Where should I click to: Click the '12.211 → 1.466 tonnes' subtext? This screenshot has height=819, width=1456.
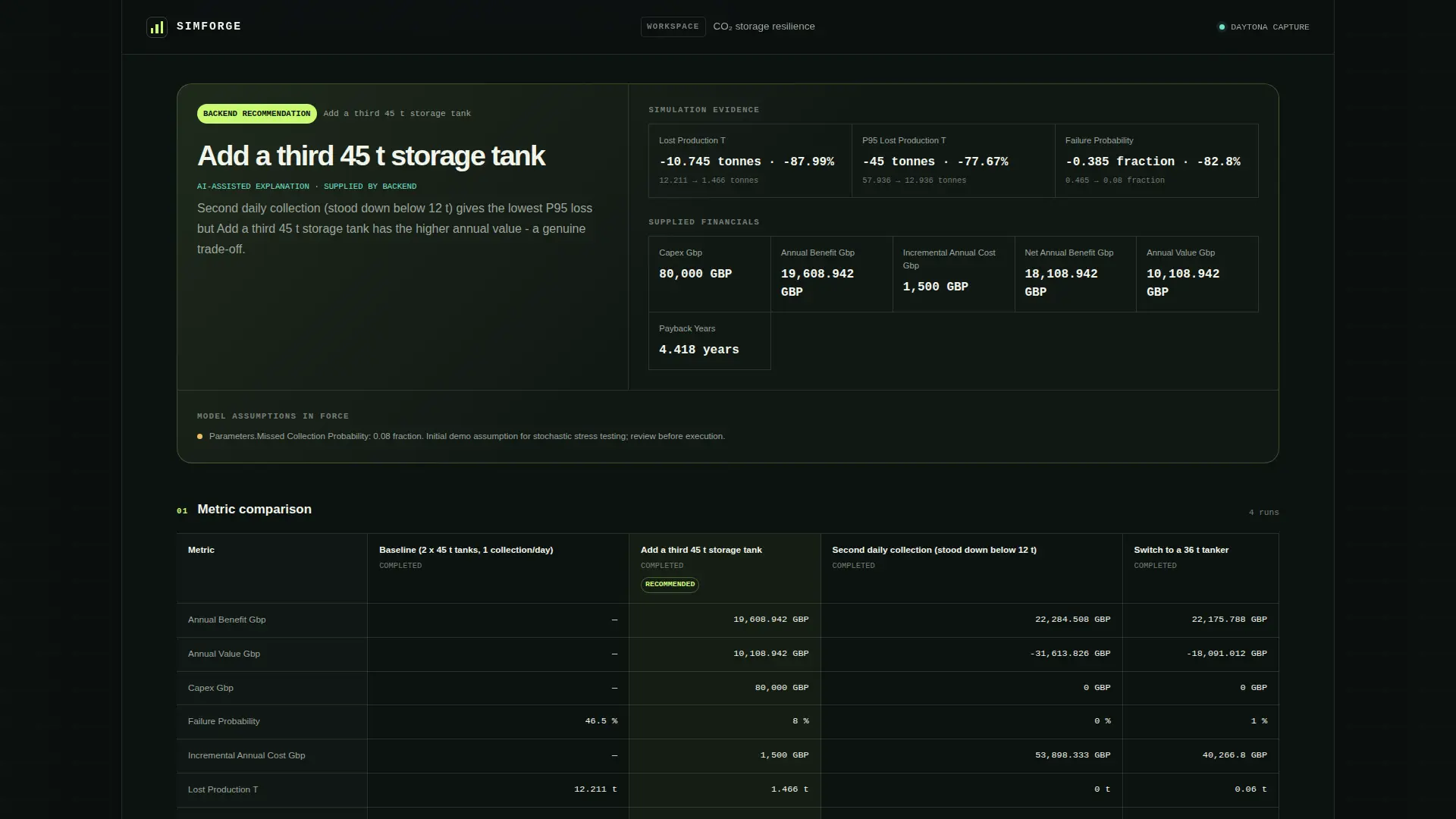tap(708, 180)
